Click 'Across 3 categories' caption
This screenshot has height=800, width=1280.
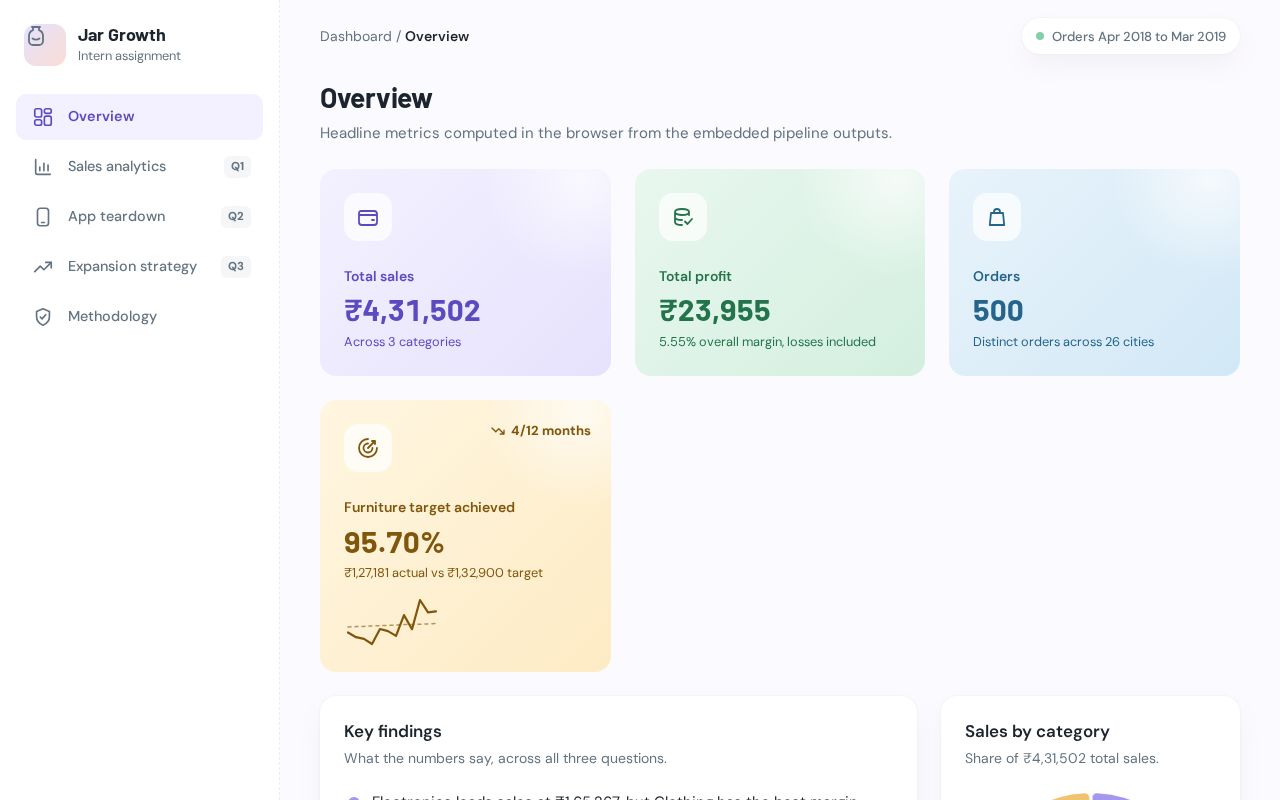coord(402,342)
